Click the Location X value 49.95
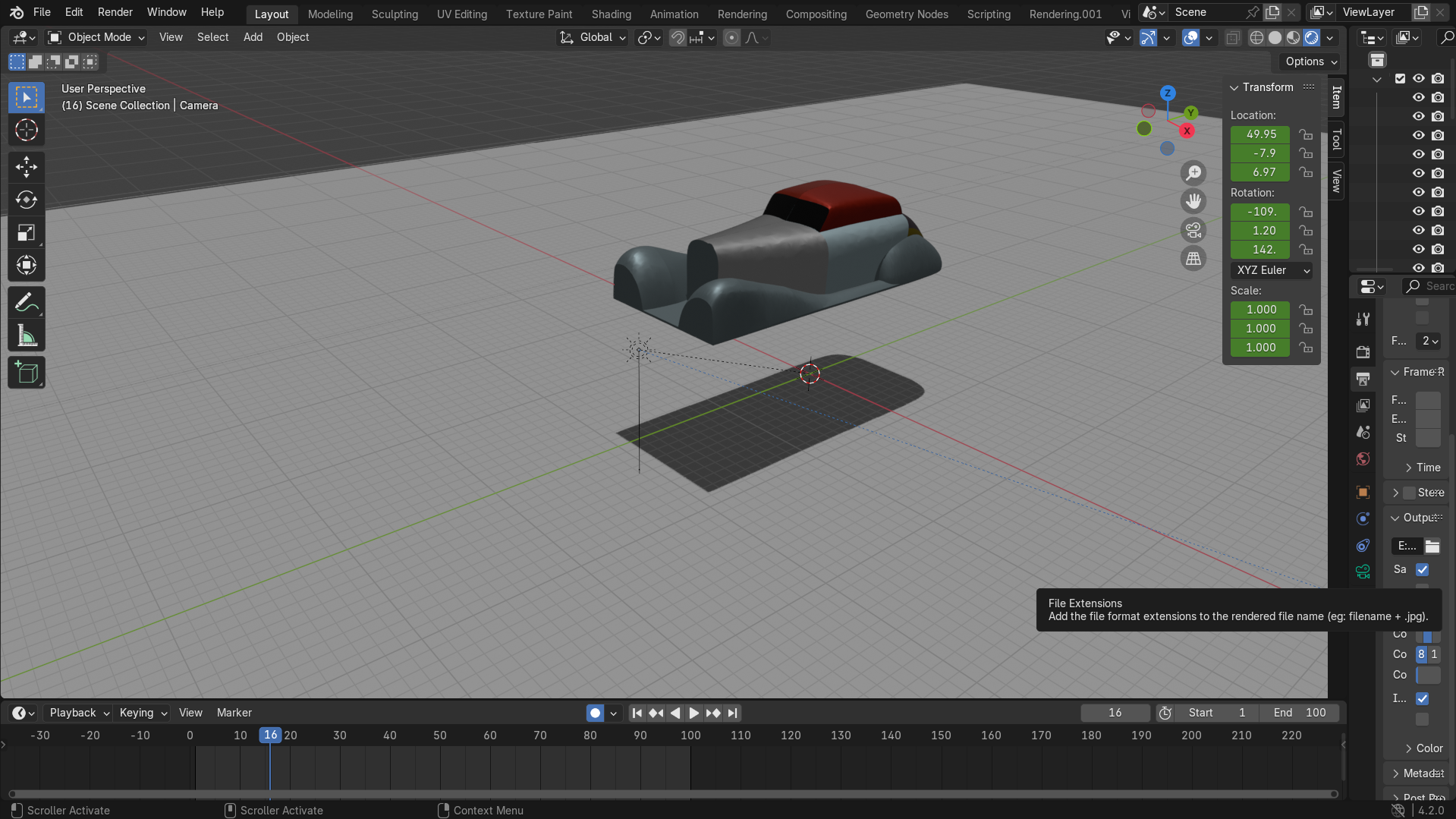Image resolution: width=1456 pixels, height=819 pixels. (1260, 134)
